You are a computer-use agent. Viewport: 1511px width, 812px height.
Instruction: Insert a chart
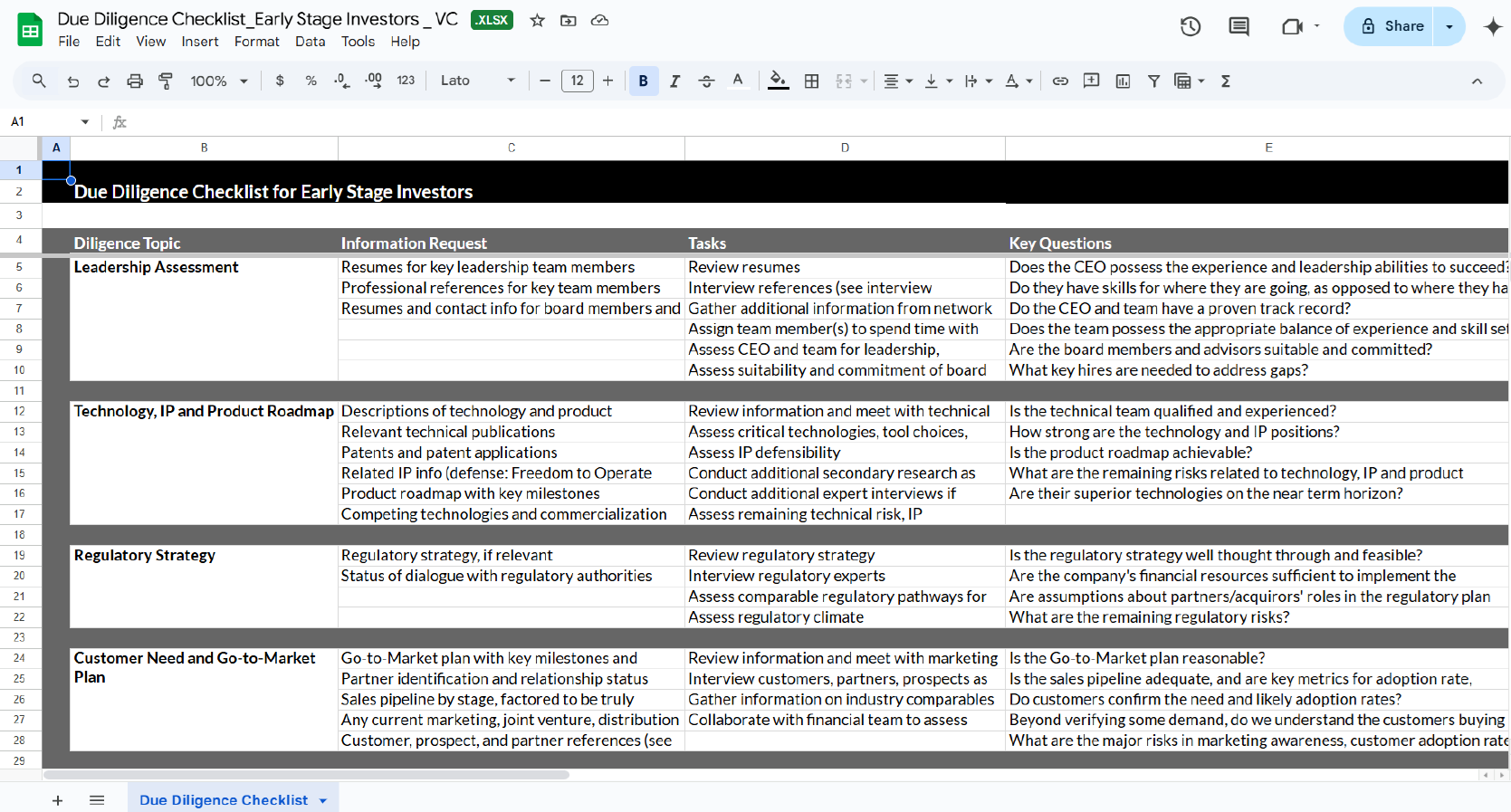(x=1123, y=81)
